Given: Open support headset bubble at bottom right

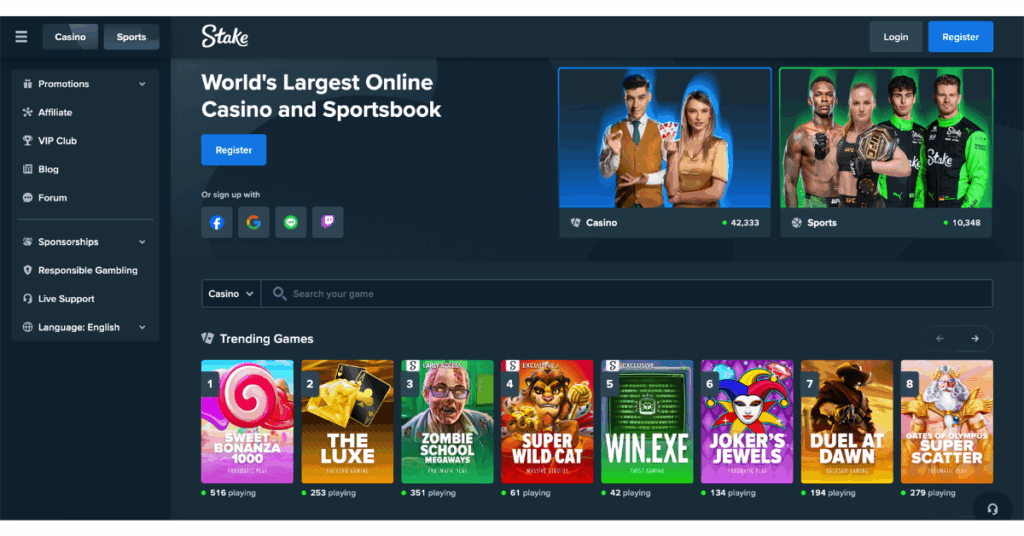Looking at the screenshot, I should click(993, 509).
